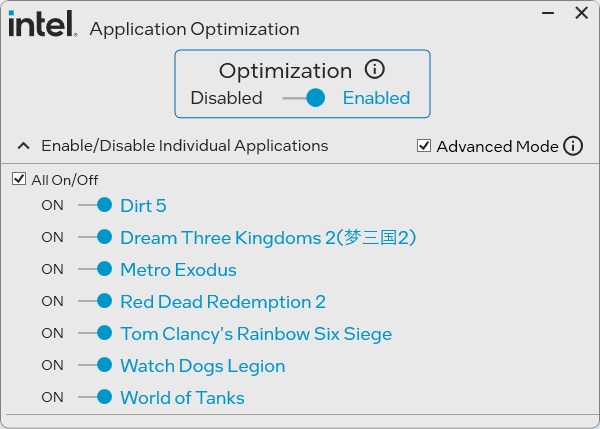The width and height of the screenshot is (600, 429).
Task: Click the Enabled label
Action: [376, 98]
